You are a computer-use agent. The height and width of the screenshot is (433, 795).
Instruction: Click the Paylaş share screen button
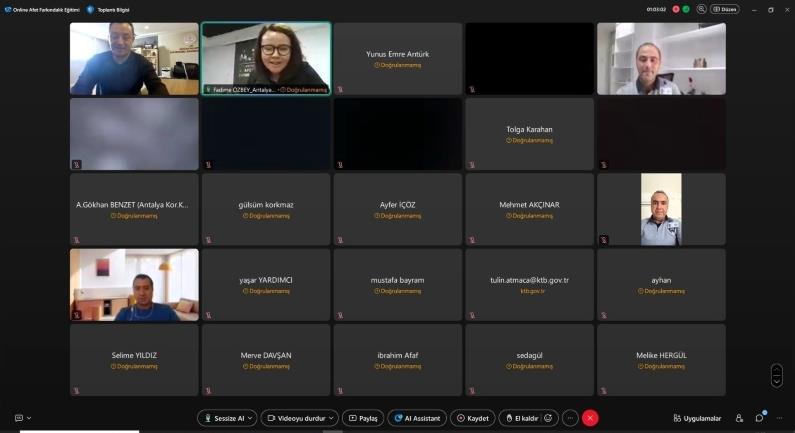363,418
